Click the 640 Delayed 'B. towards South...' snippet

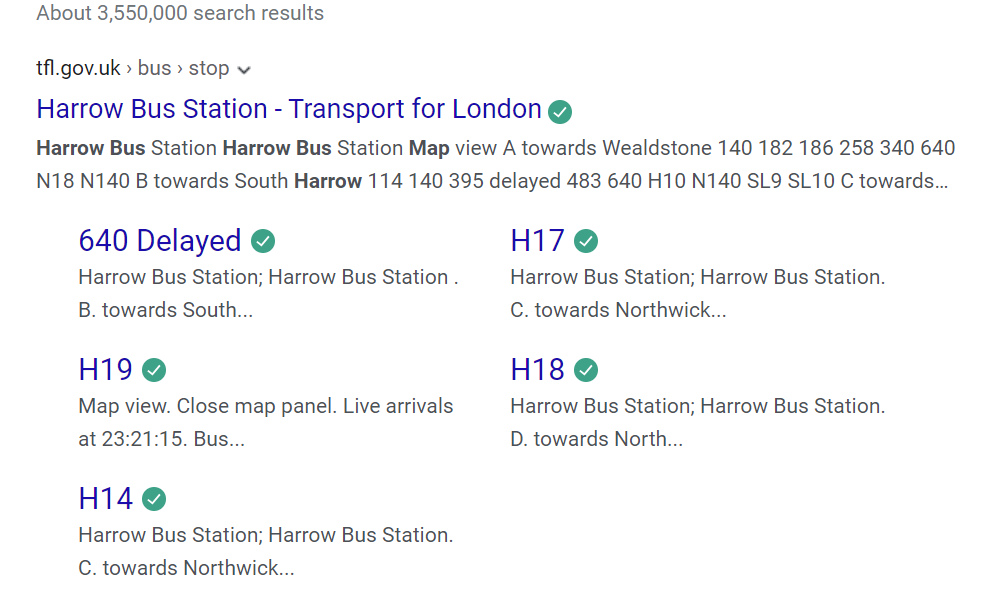tap(165, 310)
